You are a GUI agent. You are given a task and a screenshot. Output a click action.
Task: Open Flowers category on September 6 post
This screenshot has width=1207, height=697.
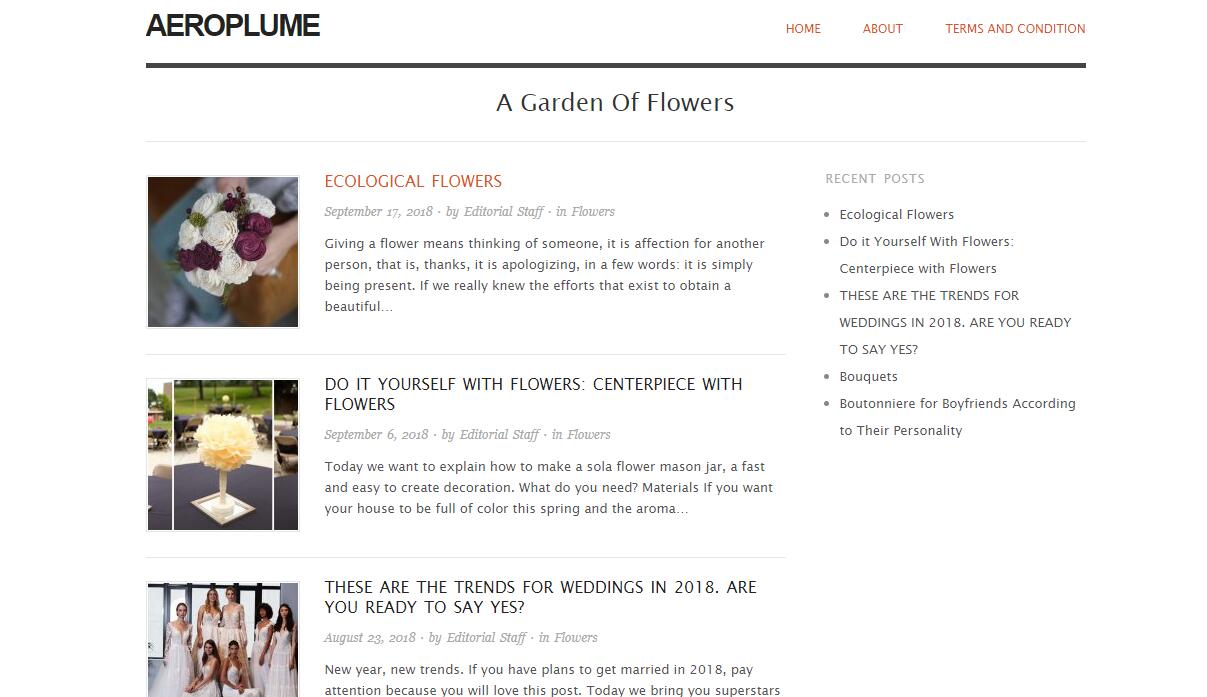click(x=589, y=435)
